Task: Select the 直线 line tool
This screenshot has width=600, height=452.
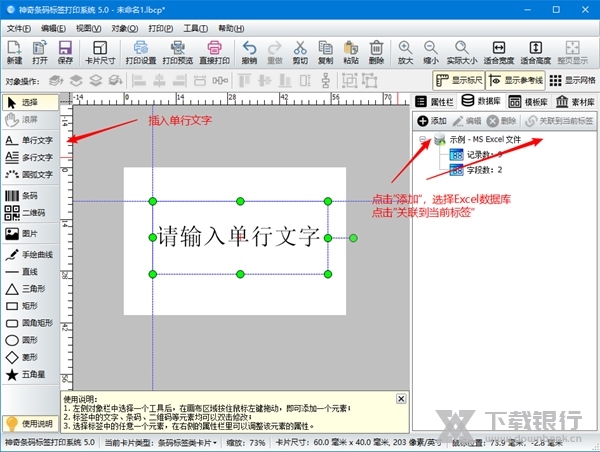Action: 29,272
